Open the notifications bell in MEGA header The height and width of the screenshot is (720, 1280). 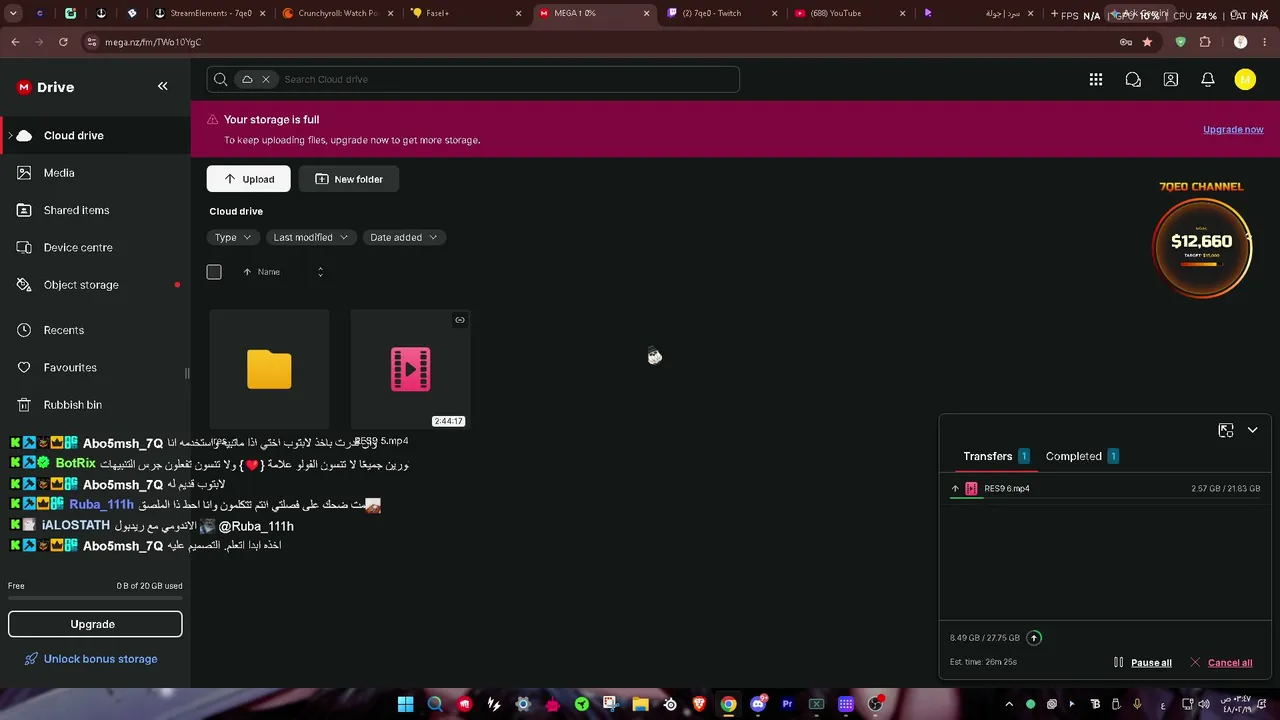coord(1208,80)
